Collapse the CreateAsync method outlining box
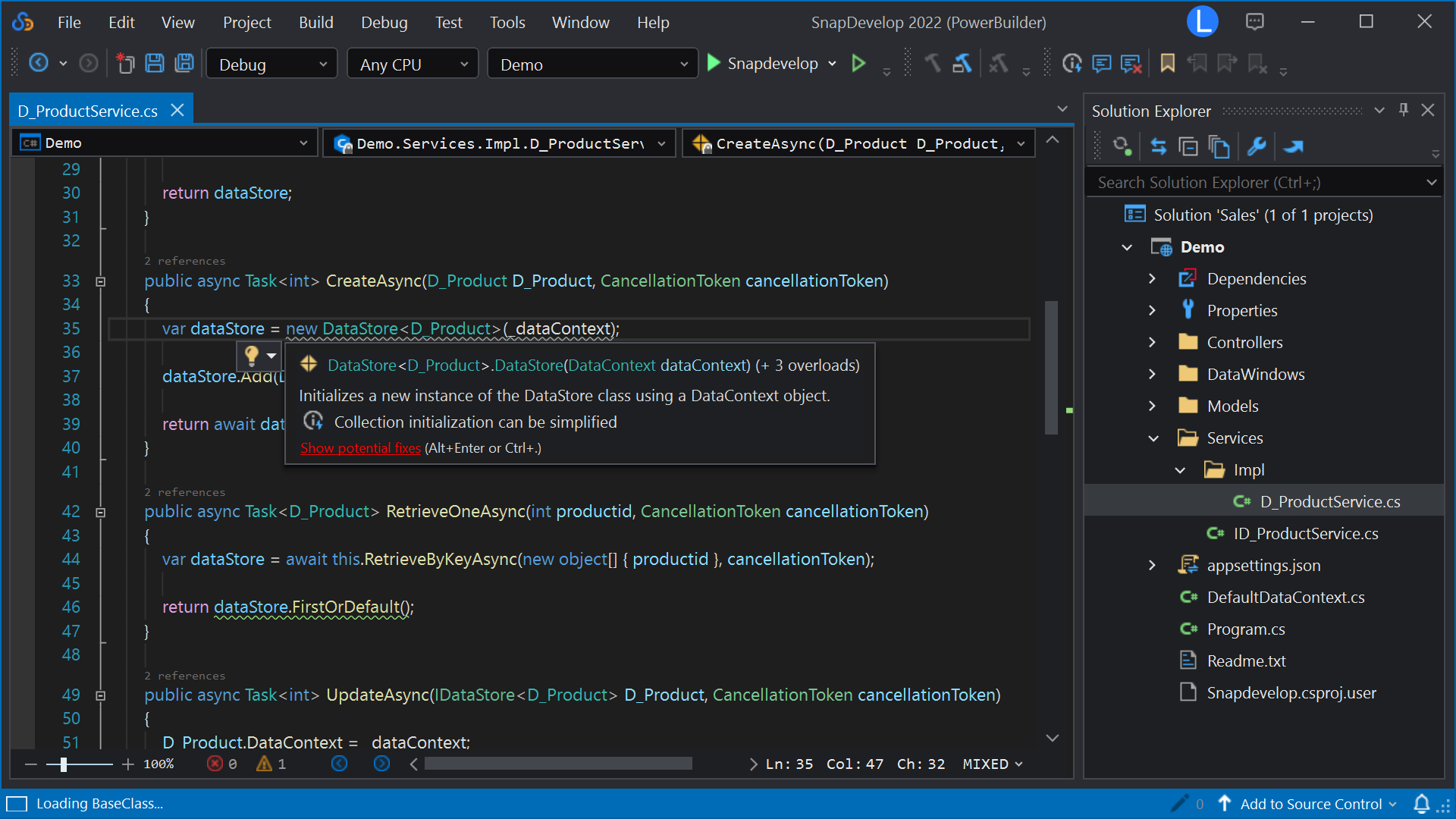Viewport: 1456px width, 819px height. pyautogui.click(x=100, y=281)
